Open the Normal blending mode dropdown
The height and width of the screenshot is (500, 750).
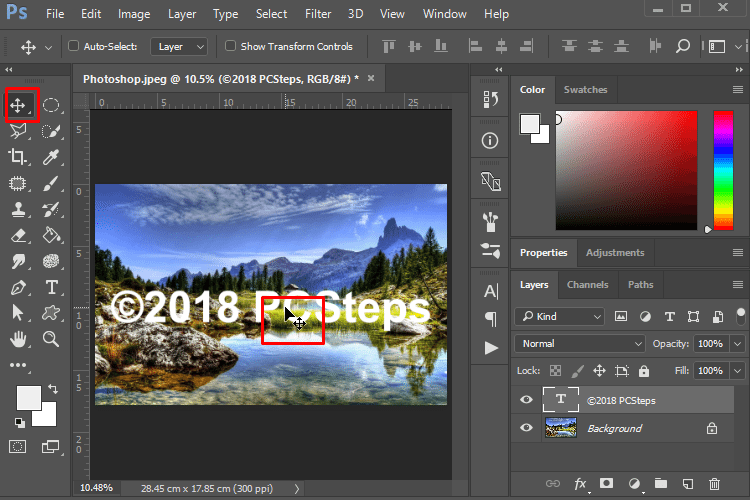pos(580,344)
